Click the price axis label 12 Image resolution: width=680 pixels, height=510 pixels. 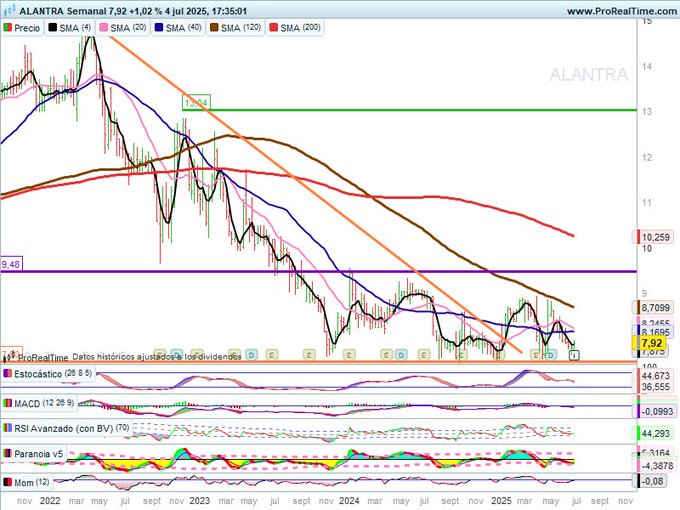tap(647, 157)
